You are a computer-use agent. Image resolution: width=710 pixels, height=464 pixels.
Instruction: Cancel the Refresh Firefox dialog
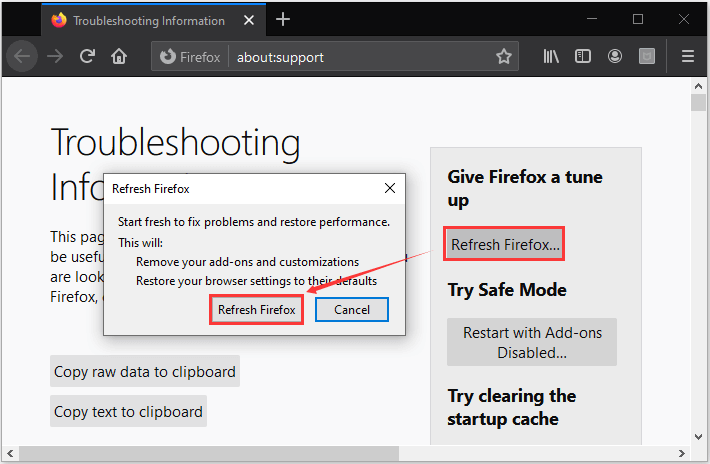352,310
